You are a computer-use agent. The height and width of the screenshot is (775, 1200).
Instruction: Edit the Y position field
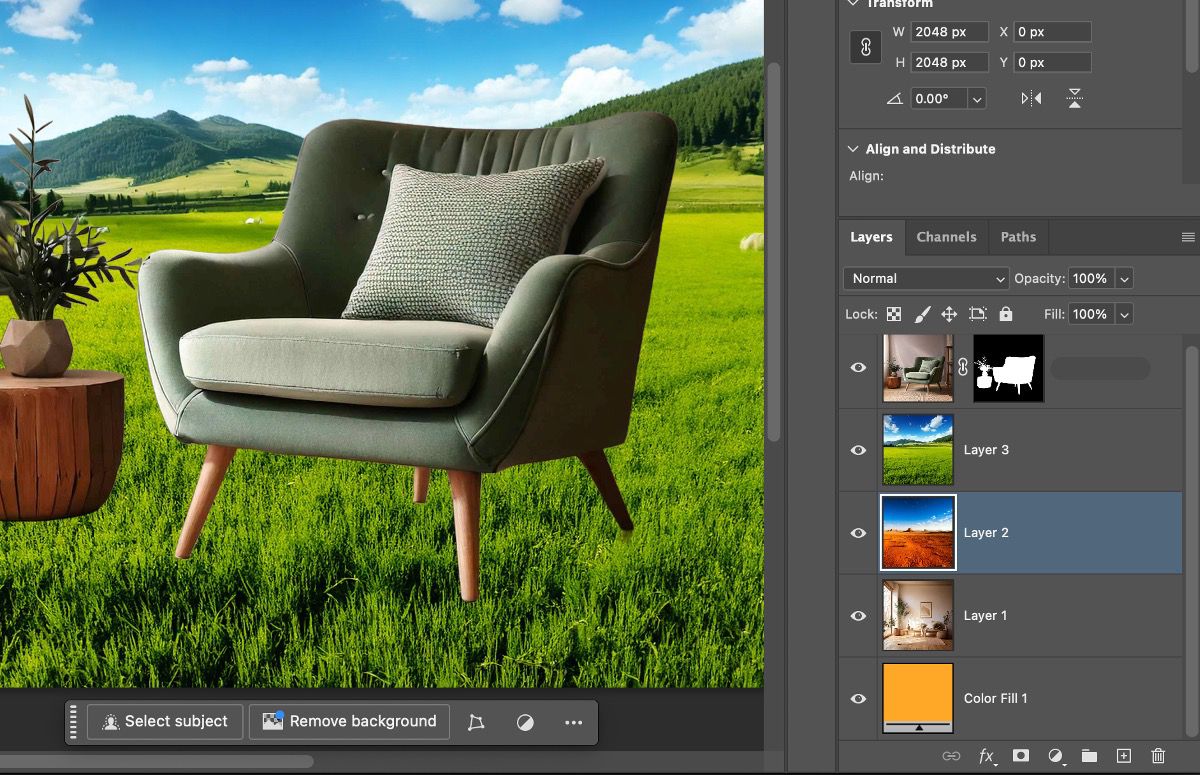[1052, 62]
